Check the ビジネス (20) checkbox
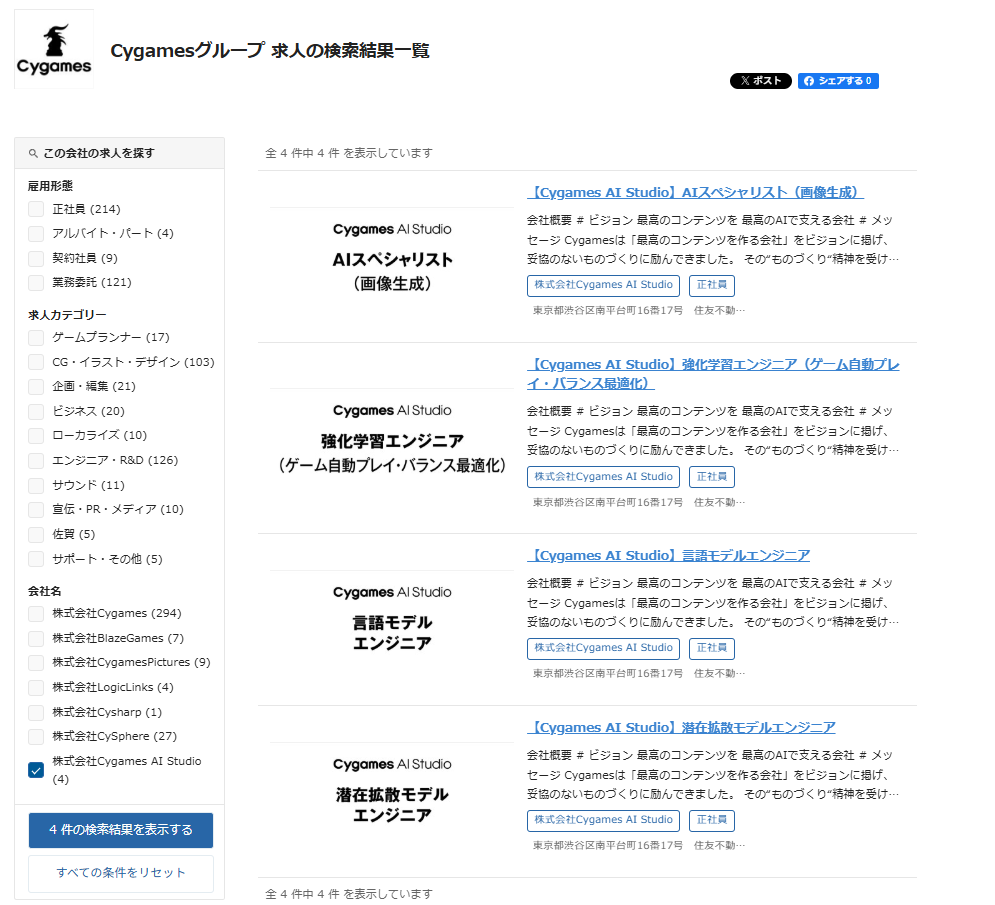 [36, 411]
